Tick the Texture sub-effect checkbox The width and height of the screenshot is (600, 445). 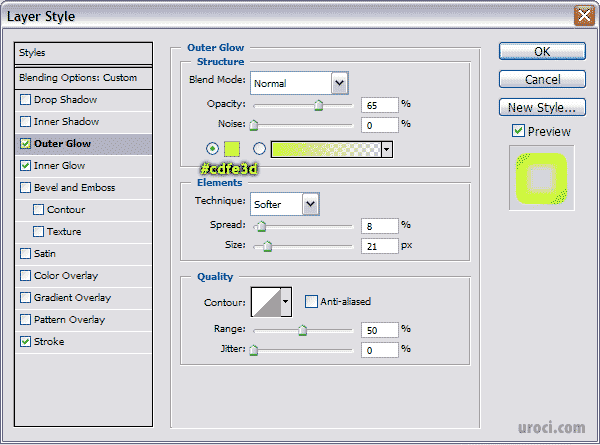pos(38,232)
